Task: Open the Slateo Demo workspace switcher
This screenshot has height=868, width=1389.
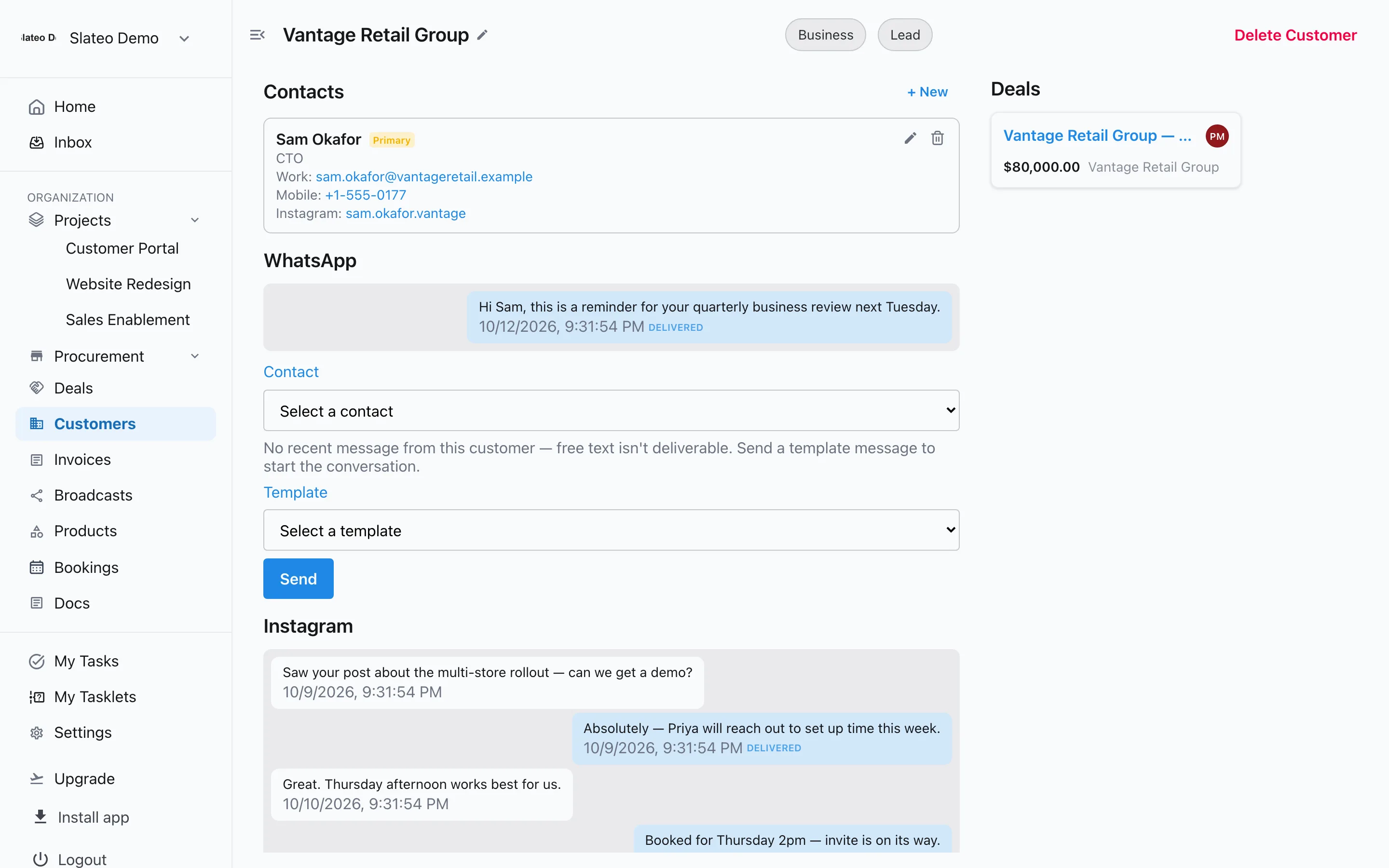Action: click(x=106, y=38)
